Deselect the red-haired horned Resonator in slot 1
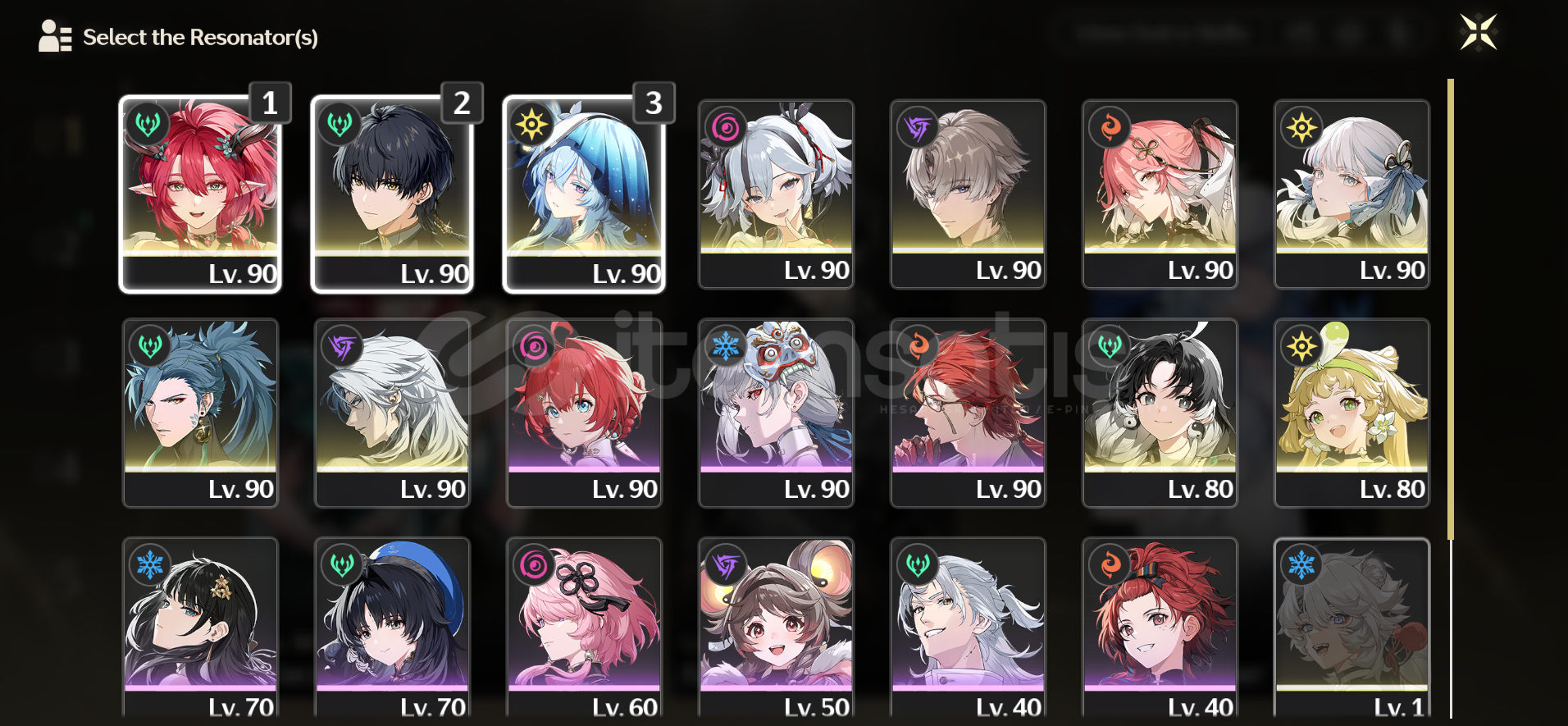Image resolution: width=1568 pixels, height=726 pixels. (200, 194)
